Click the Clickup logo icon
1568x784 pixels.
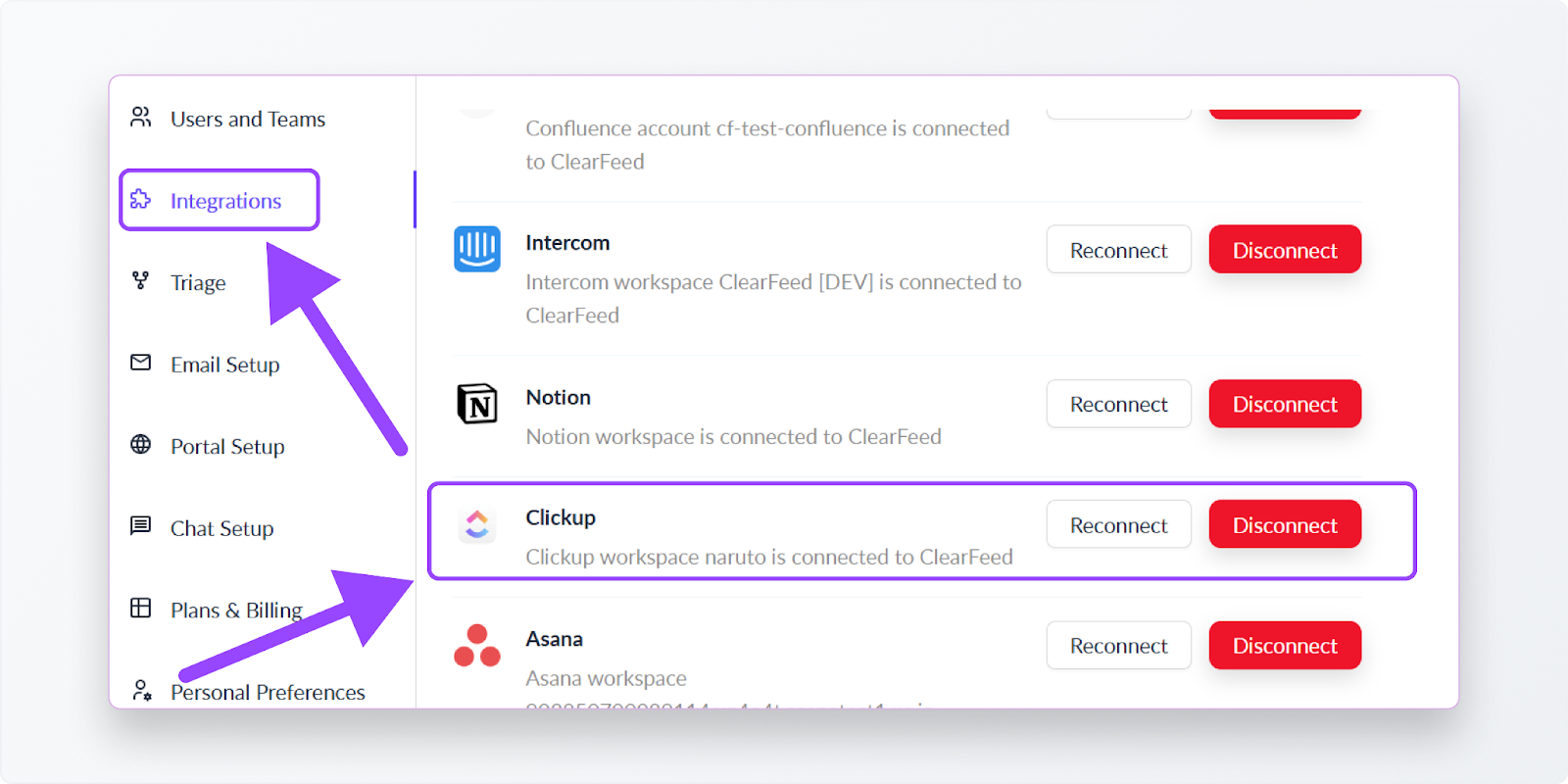pyautogui.click(x=477, y=525)
